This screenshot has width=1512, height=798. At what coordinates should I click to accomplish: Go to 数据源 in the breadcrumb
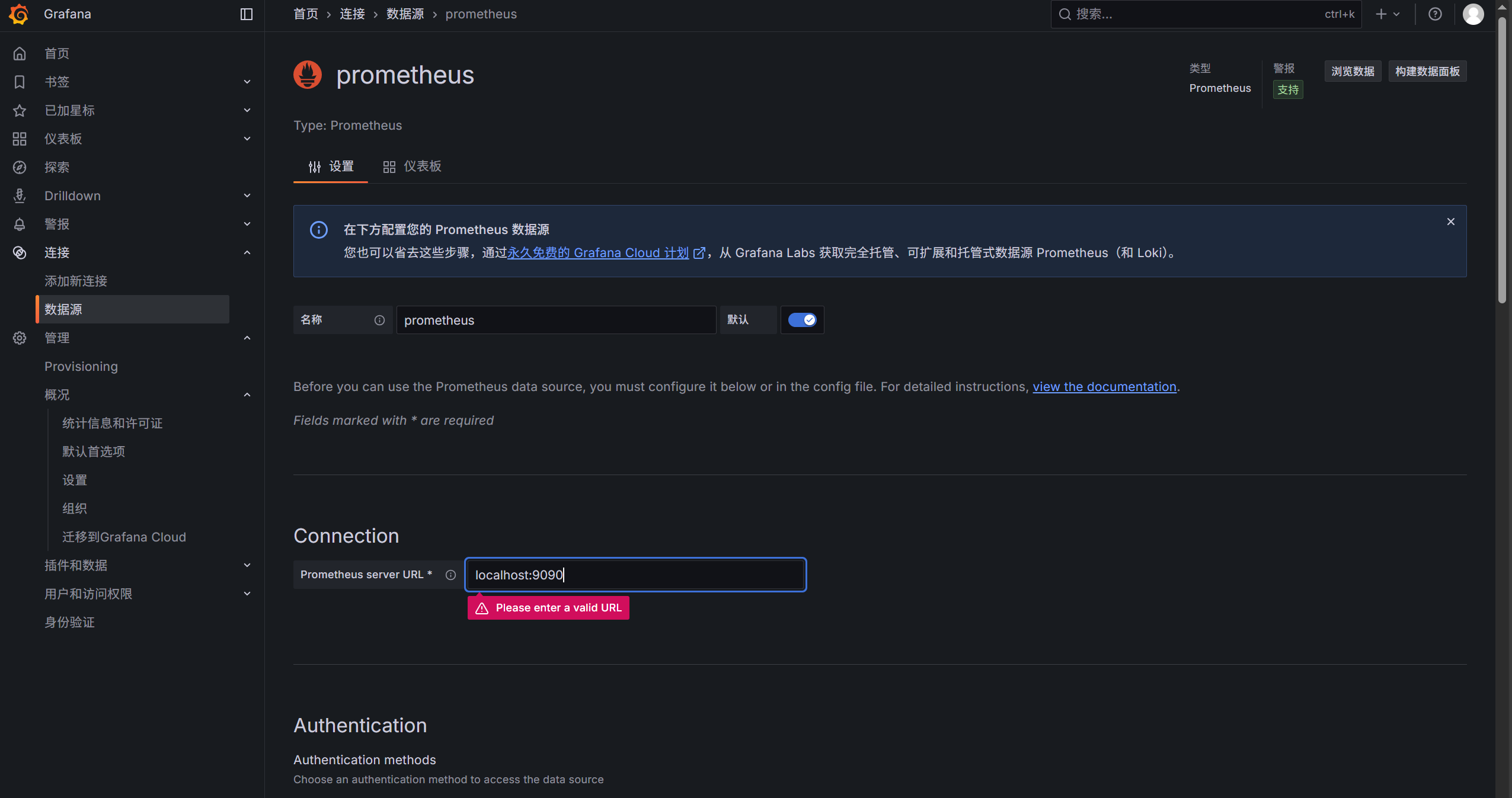(x=405, y=14)
